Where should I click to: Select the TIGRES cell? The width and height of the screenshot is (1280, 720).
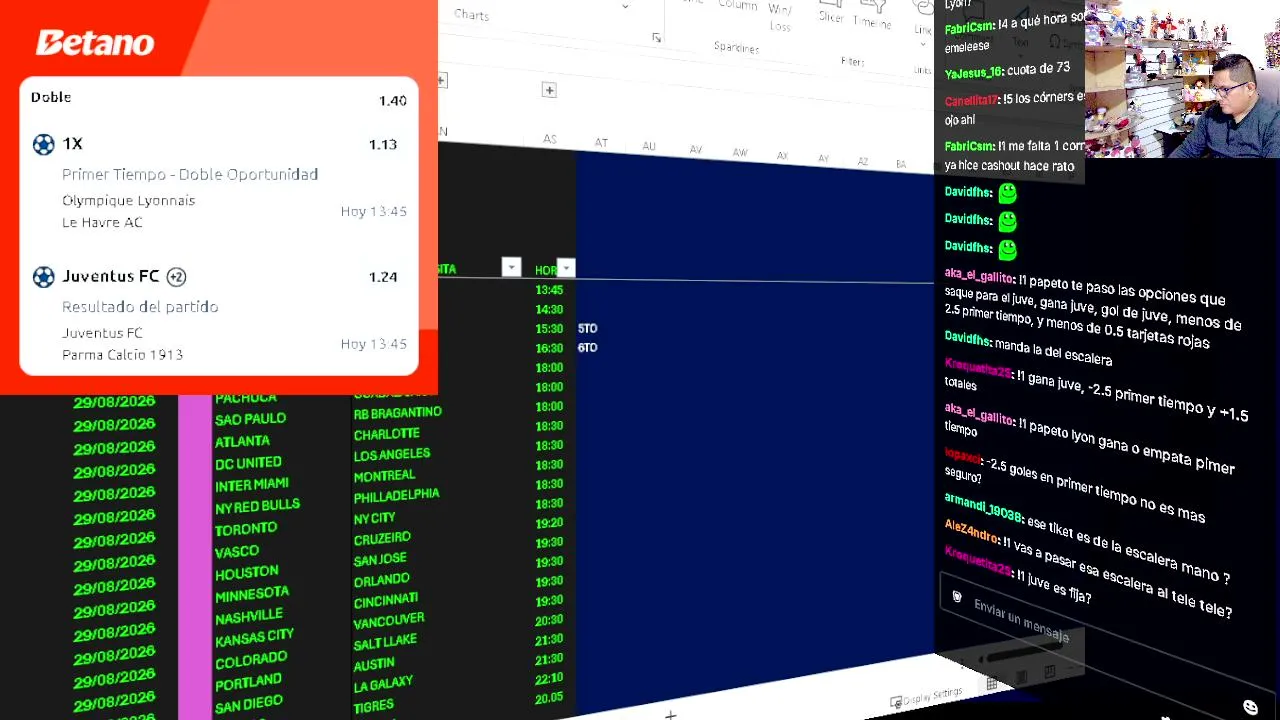pos(373,707)
